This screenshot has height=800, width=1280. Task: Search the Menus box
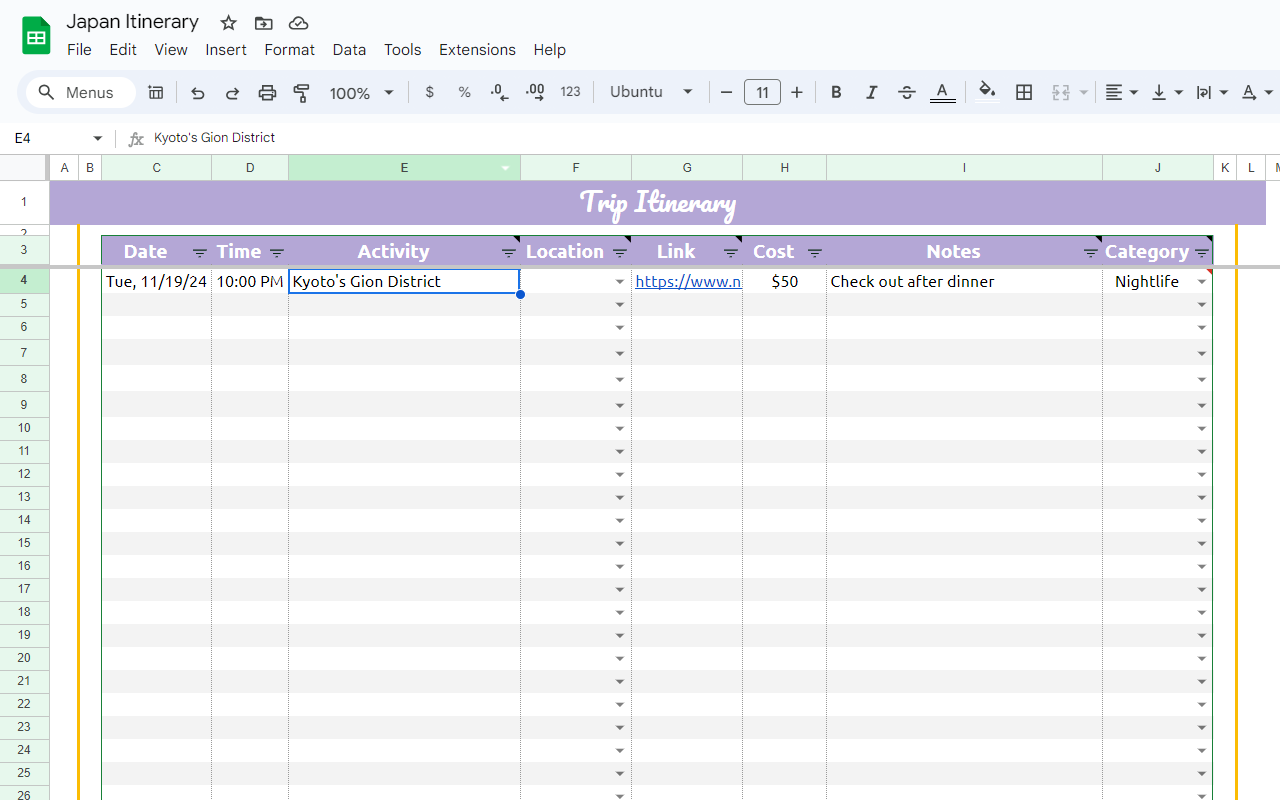[x=80, y=92]
